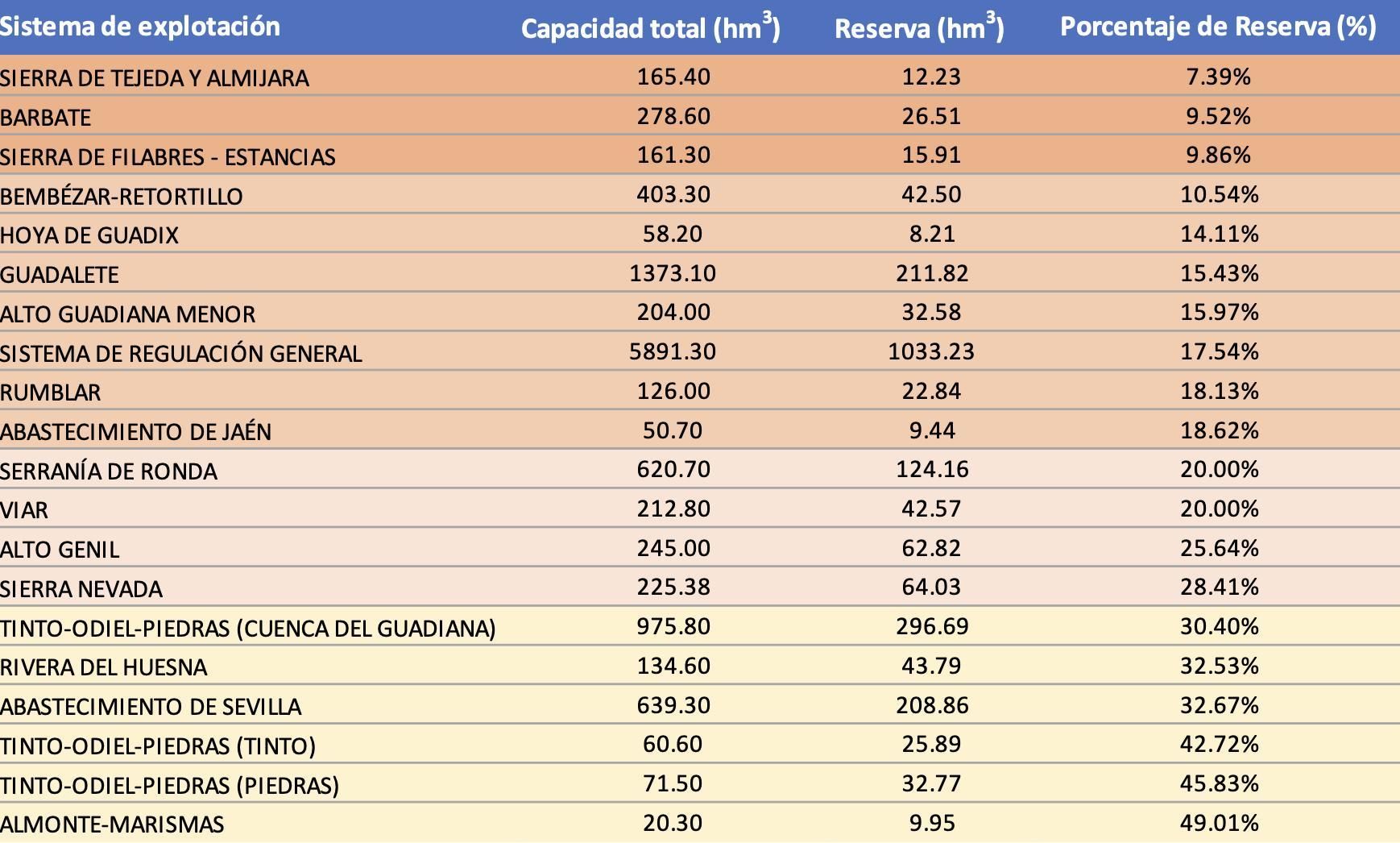Click the BARBATE row label
This screenshot has height=843, width=1400.
pyautogui.click(x=48, y=117)
